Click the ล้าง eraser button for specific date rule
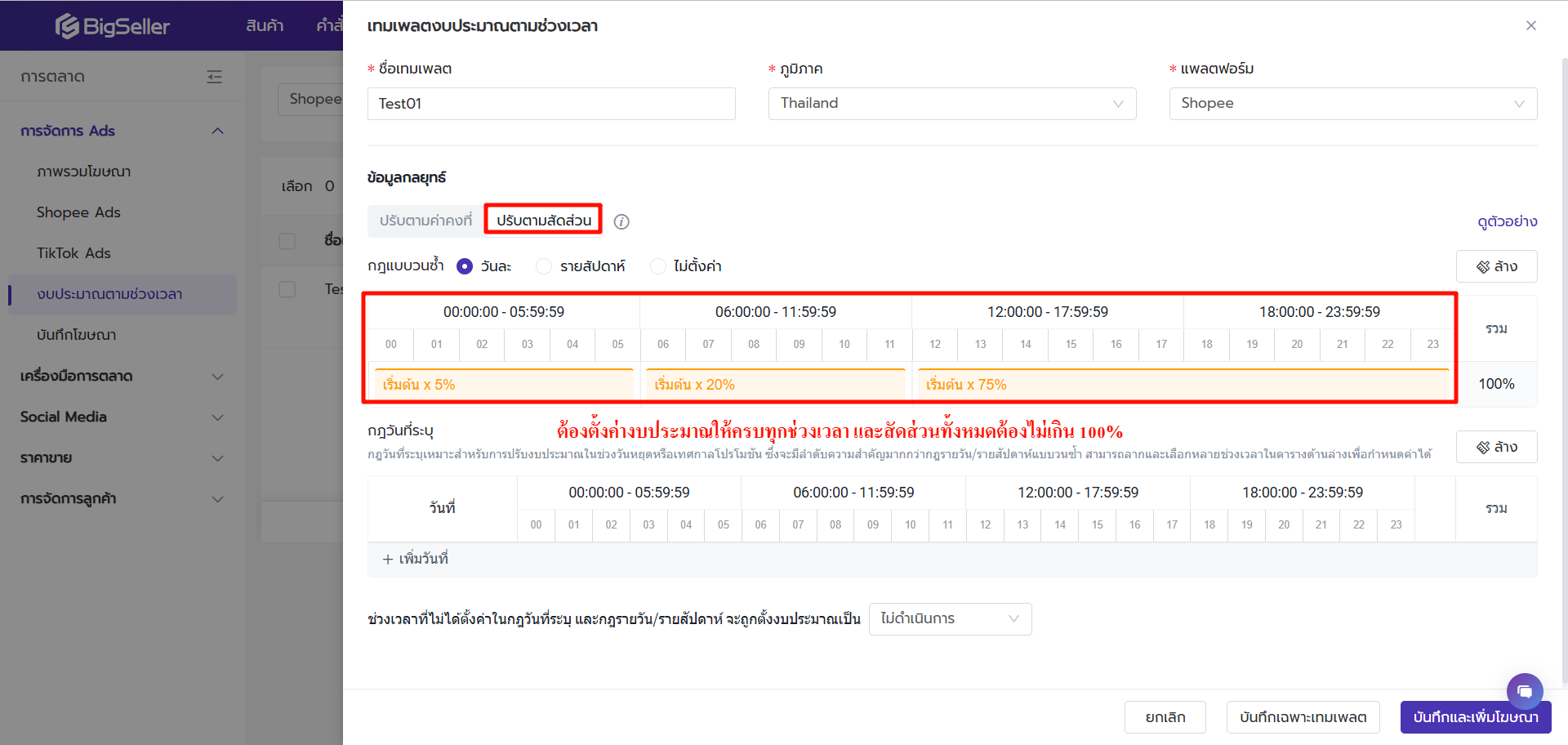 click(1496, 447)
